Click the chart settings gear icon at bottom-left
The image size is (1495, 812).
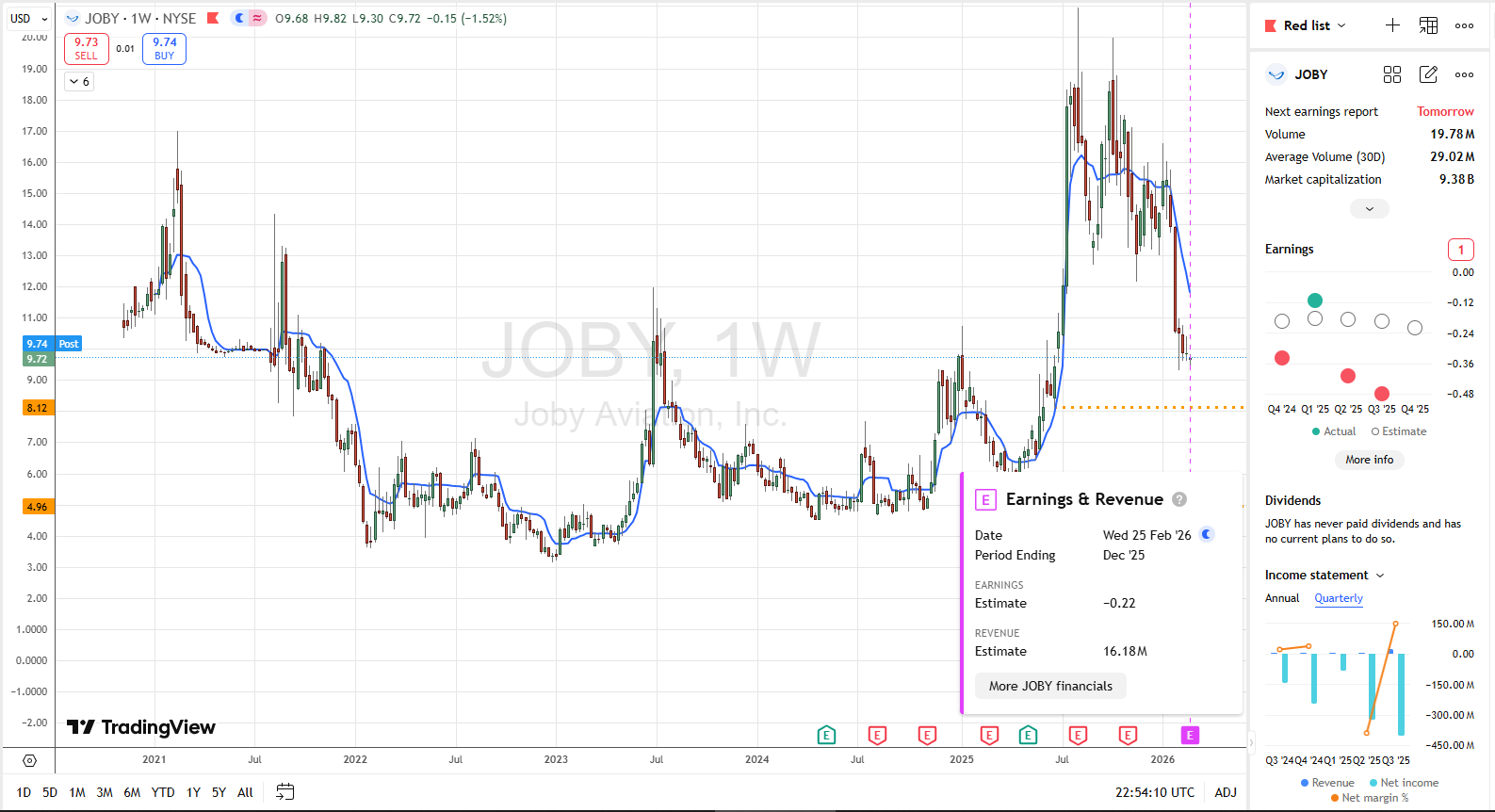29,760
